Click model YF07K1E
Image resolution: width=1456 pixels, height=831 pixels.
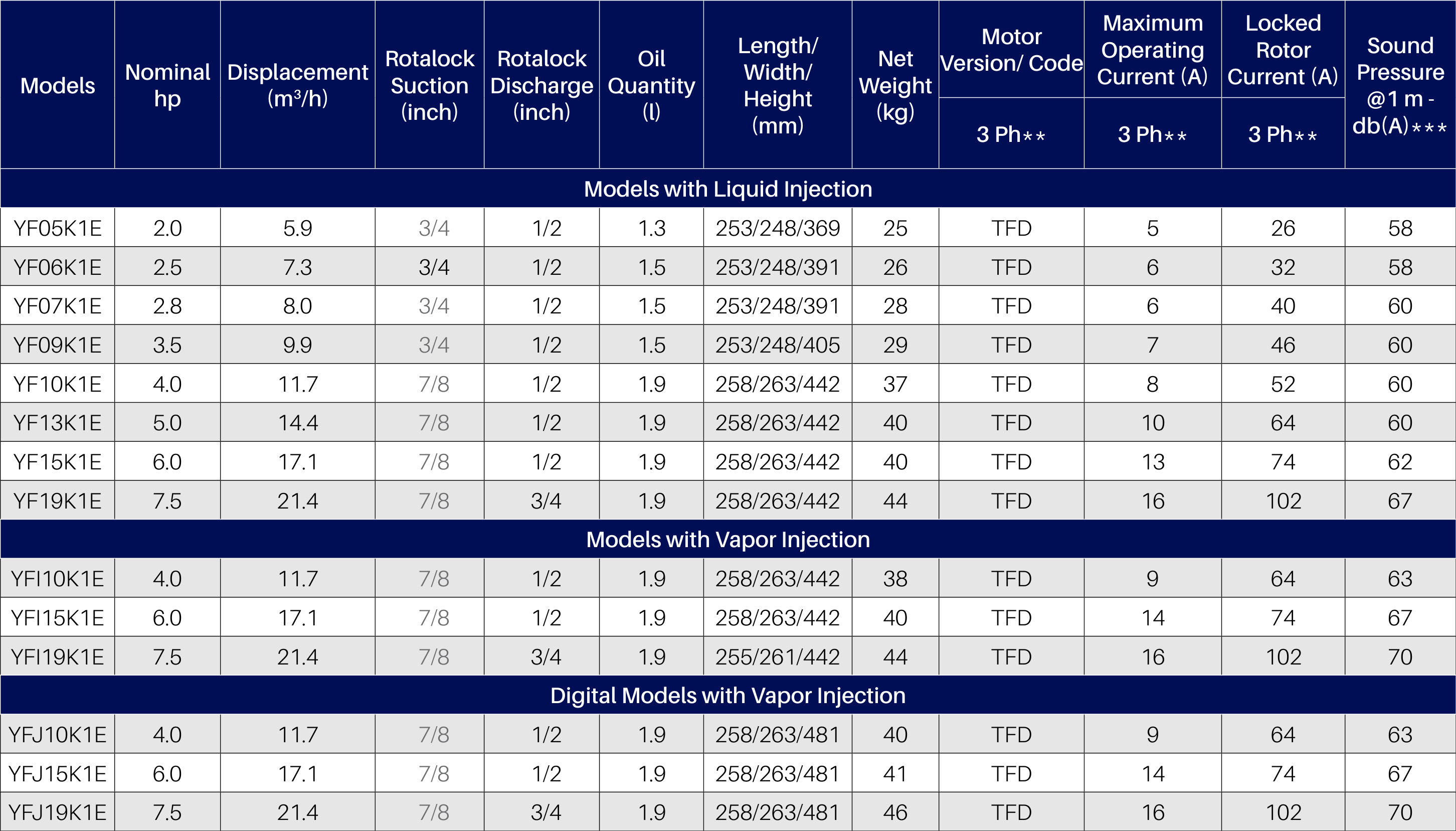(58, 306)
